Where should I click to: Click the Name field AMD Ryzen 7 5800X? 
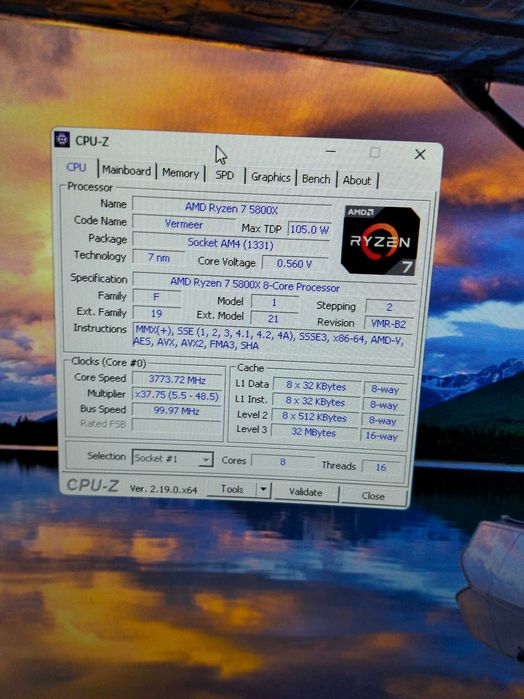click(231, 207)
